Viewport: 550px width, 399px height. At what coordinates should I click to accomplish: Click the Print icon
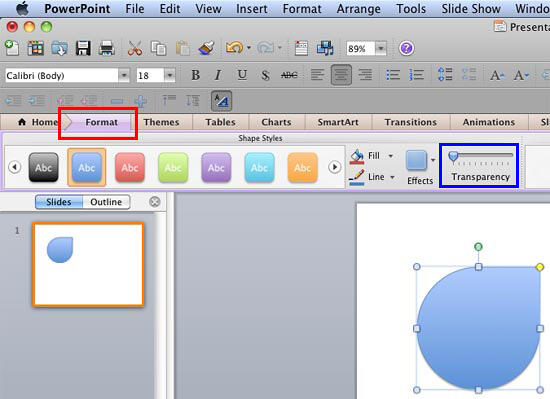[x=107, y=48]
